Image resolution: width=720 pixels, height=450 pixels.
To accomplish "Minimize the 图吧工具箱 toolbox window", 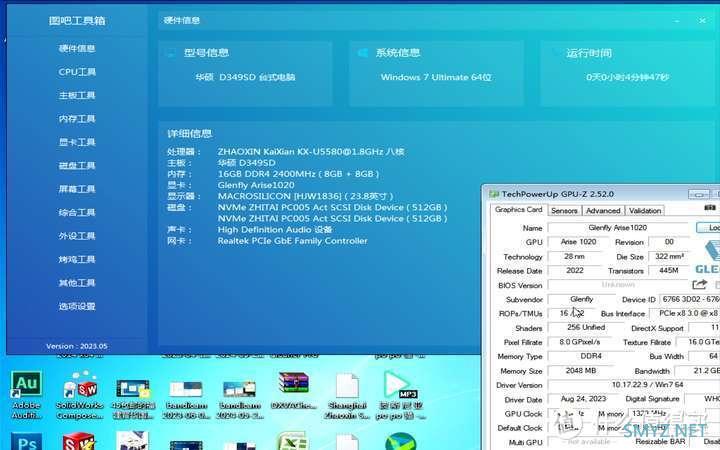I will 677,21.
